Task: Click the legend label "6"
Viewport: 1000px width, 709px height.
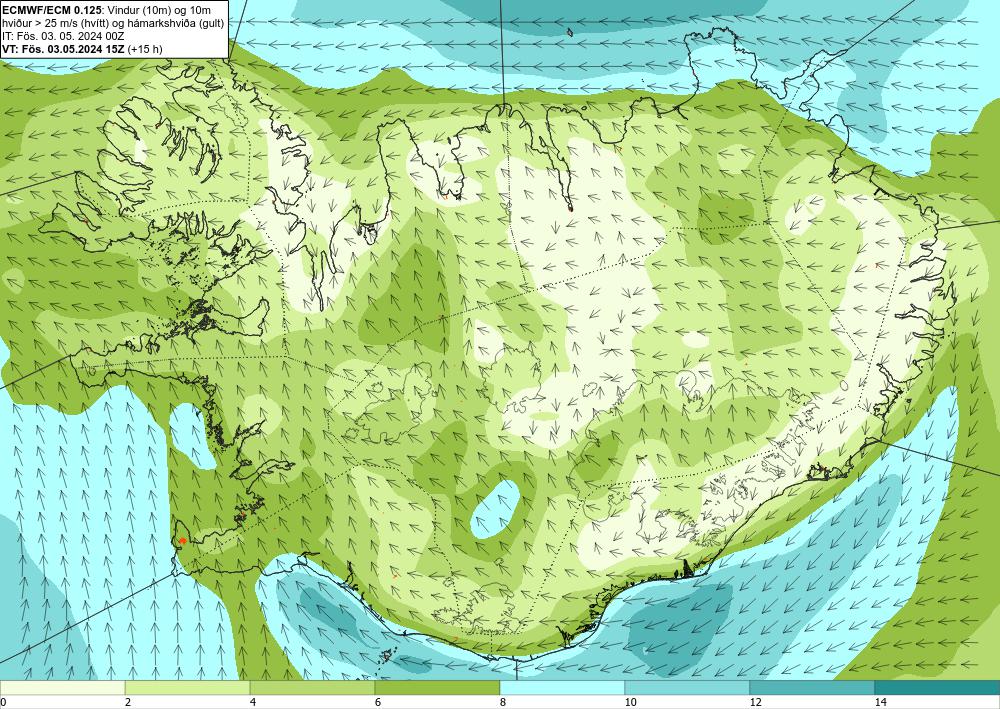Action: click(378, 702)
